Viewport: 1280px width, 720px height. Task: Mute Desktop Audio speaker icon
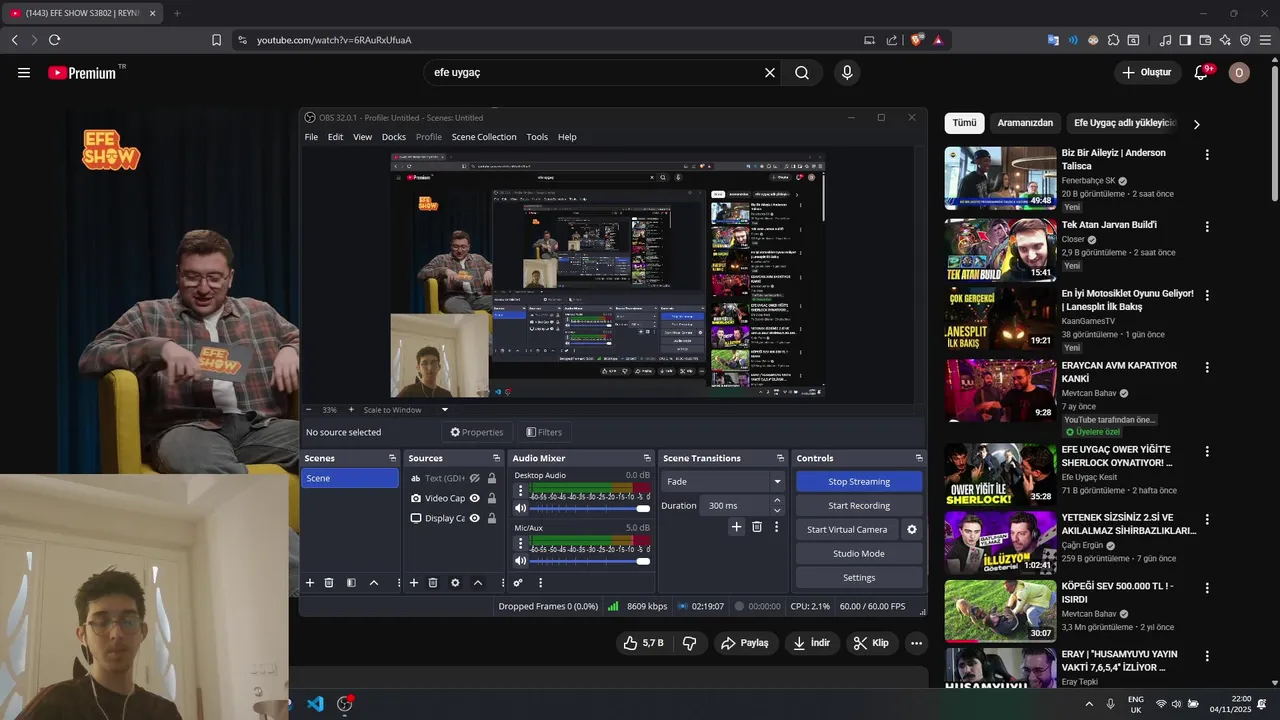(x=520, y=508)
